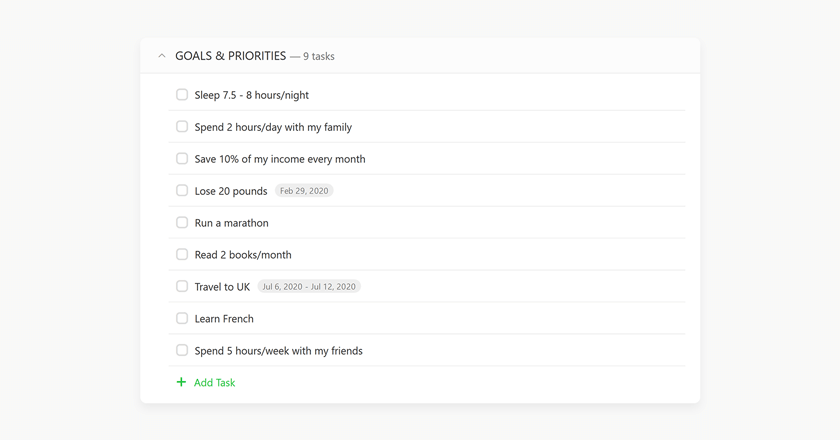
Task: Tick the Spend 5 hours/week with friends box
Action: [182, 350]
